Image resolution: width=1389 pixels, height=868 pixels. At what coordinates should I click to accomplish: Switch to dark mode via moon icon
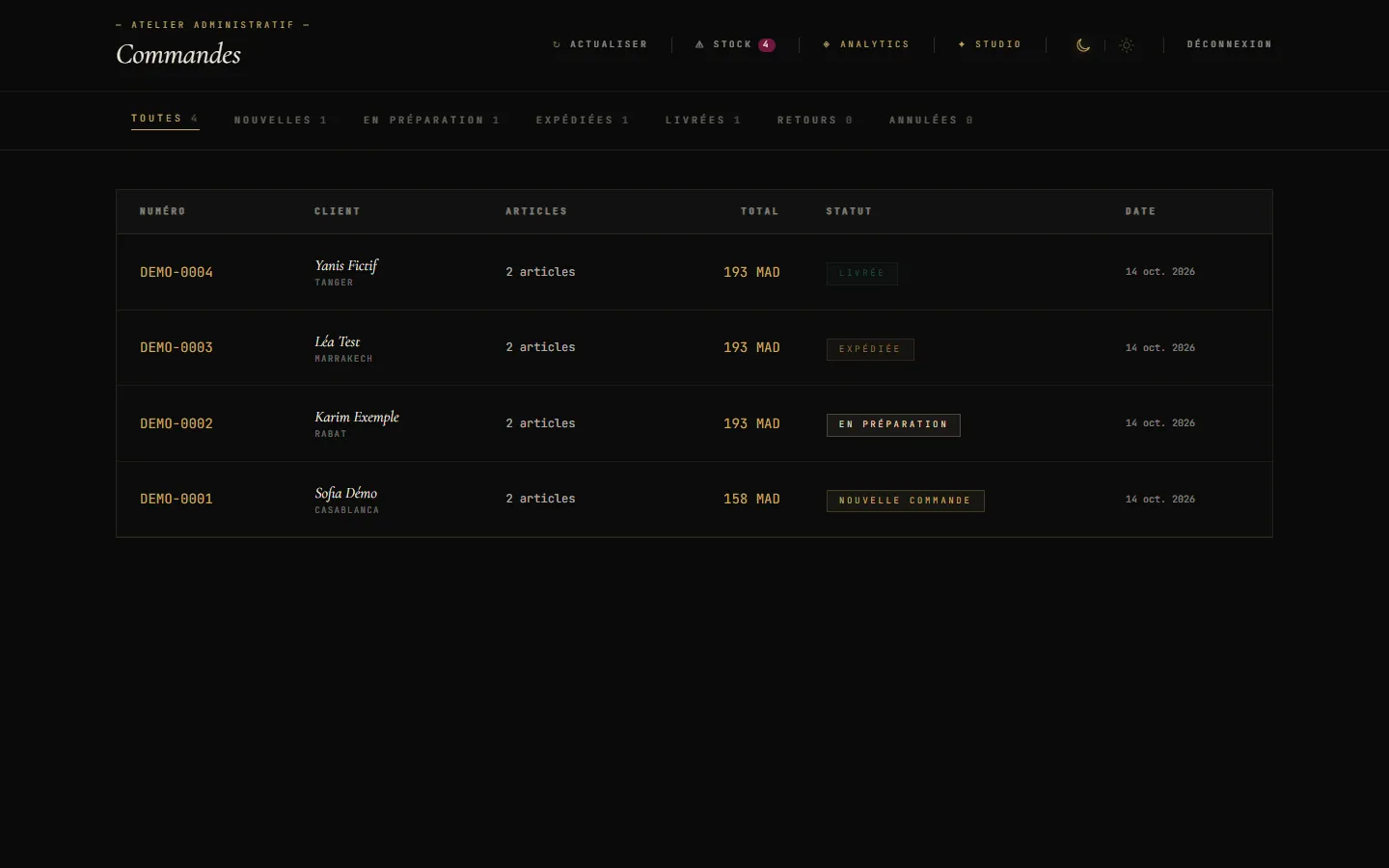(x=1083, y=45)
